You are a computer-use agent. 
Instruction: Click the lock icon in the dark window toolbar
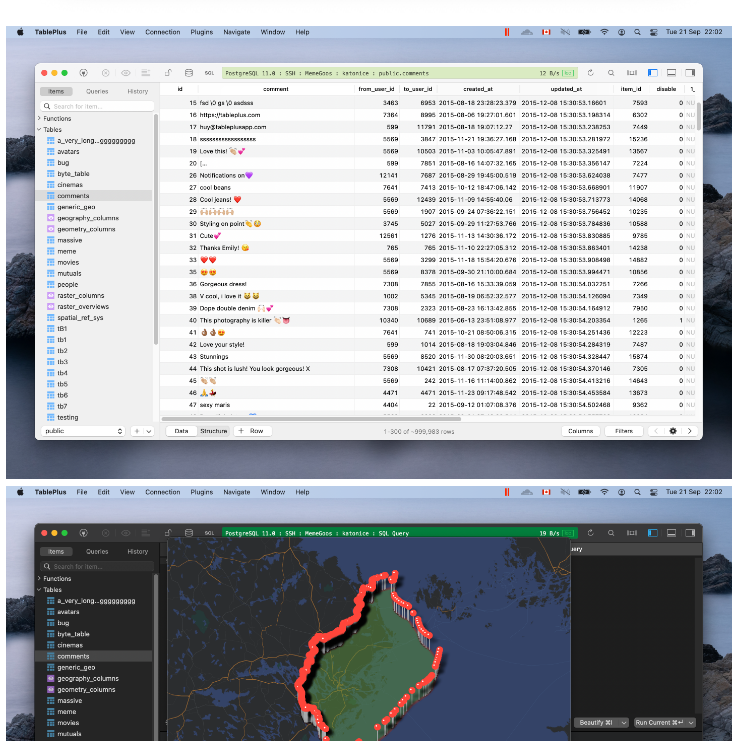coord(168,533)
